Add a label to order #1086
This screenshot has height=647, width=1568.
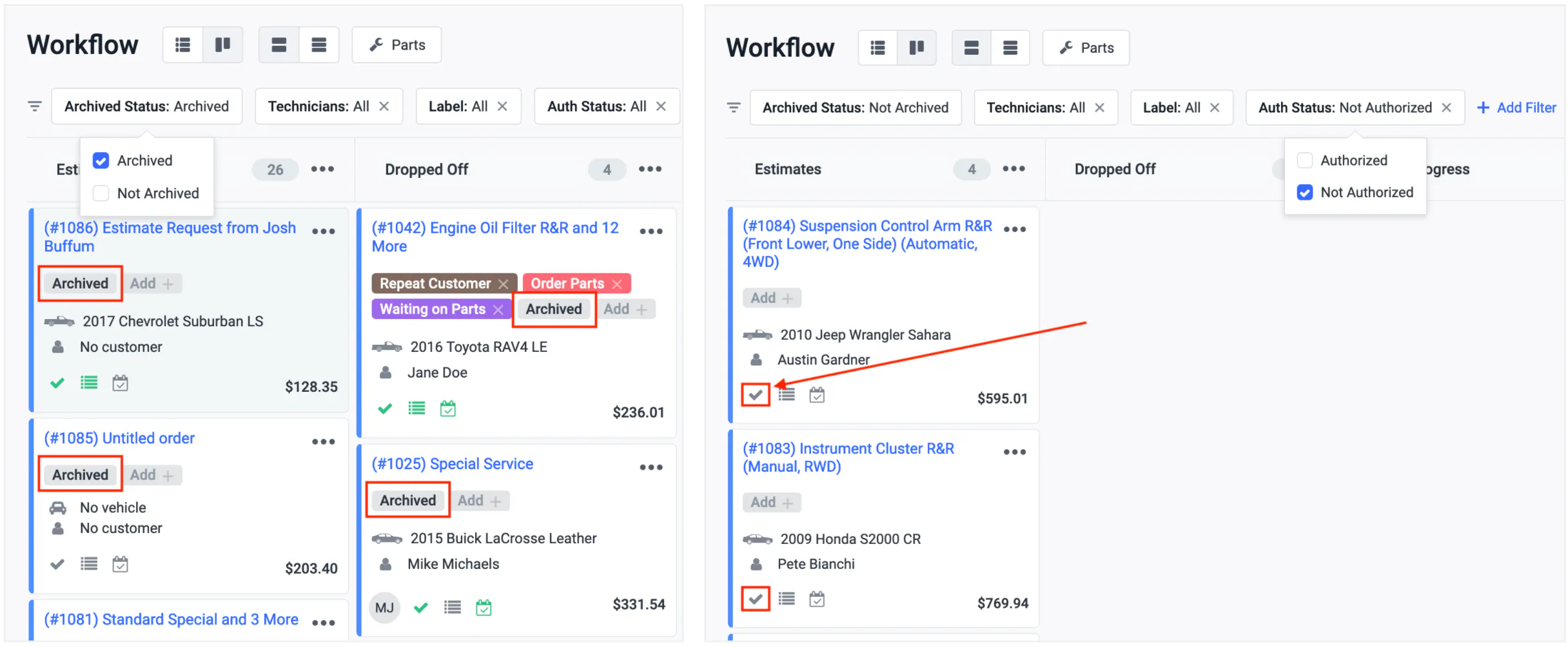point(152,284)
